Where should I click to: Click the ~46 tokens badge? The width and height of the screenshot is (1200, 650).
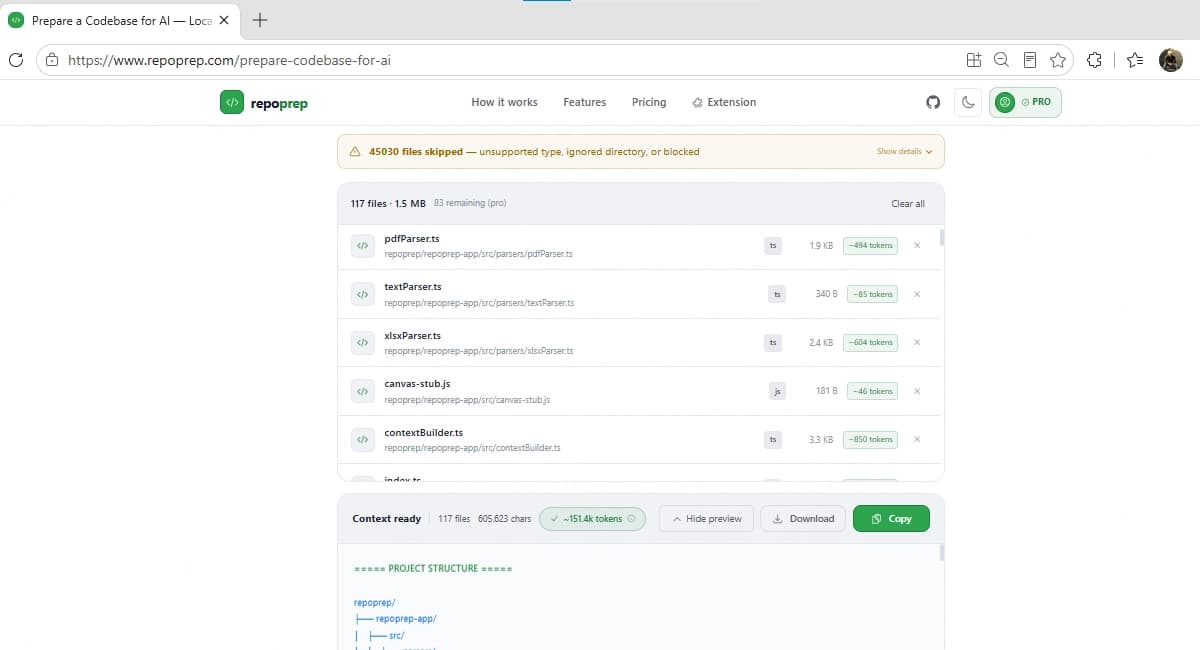coord(872,391)
